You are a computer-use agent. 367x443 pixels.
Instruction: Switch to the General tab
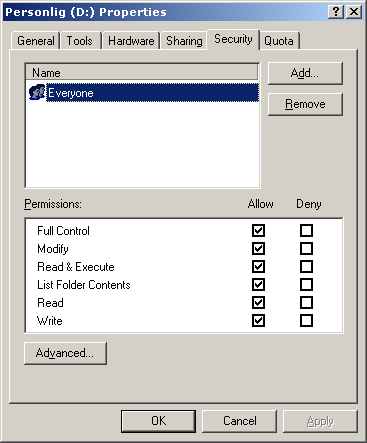[36, 41]
